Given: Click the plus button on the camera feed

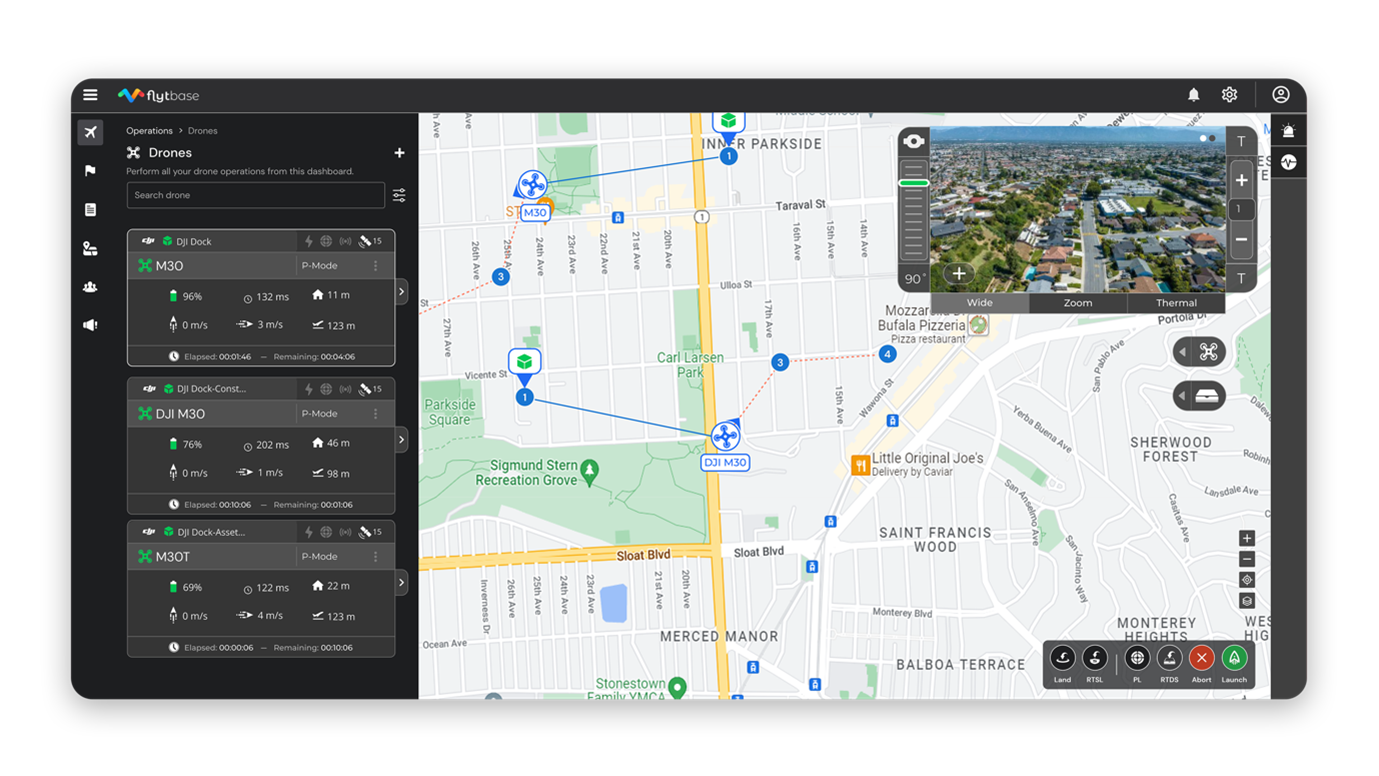Looking at the screenshot, I should [958, 274].
